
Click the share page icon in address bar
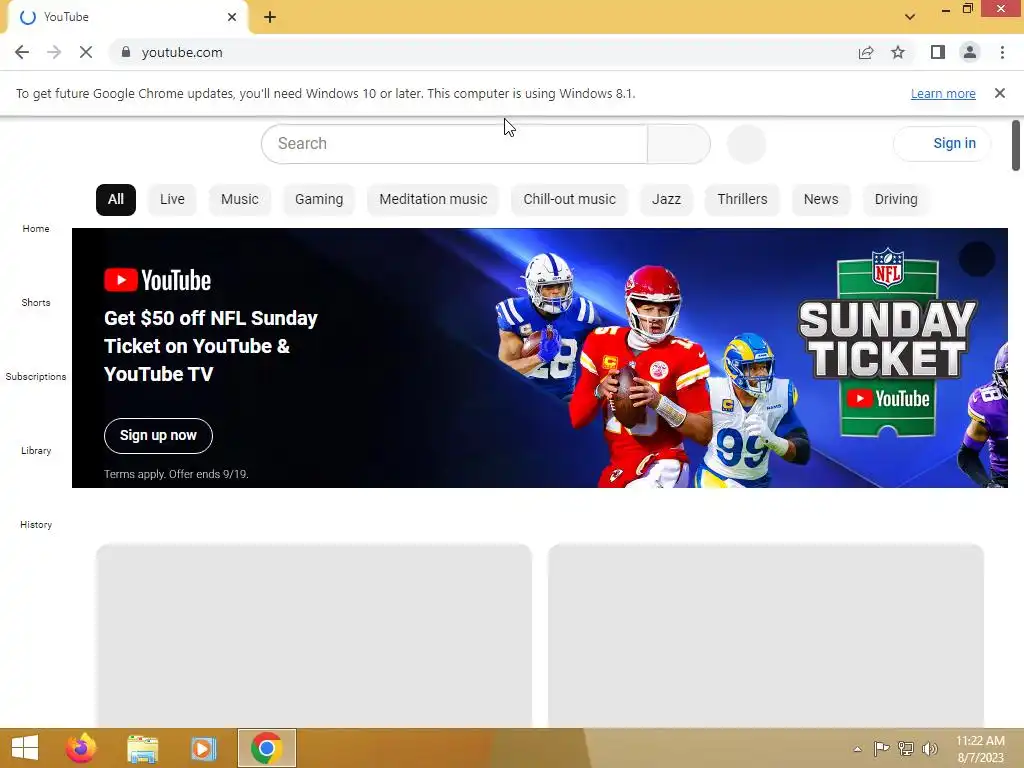pos(866,52)
